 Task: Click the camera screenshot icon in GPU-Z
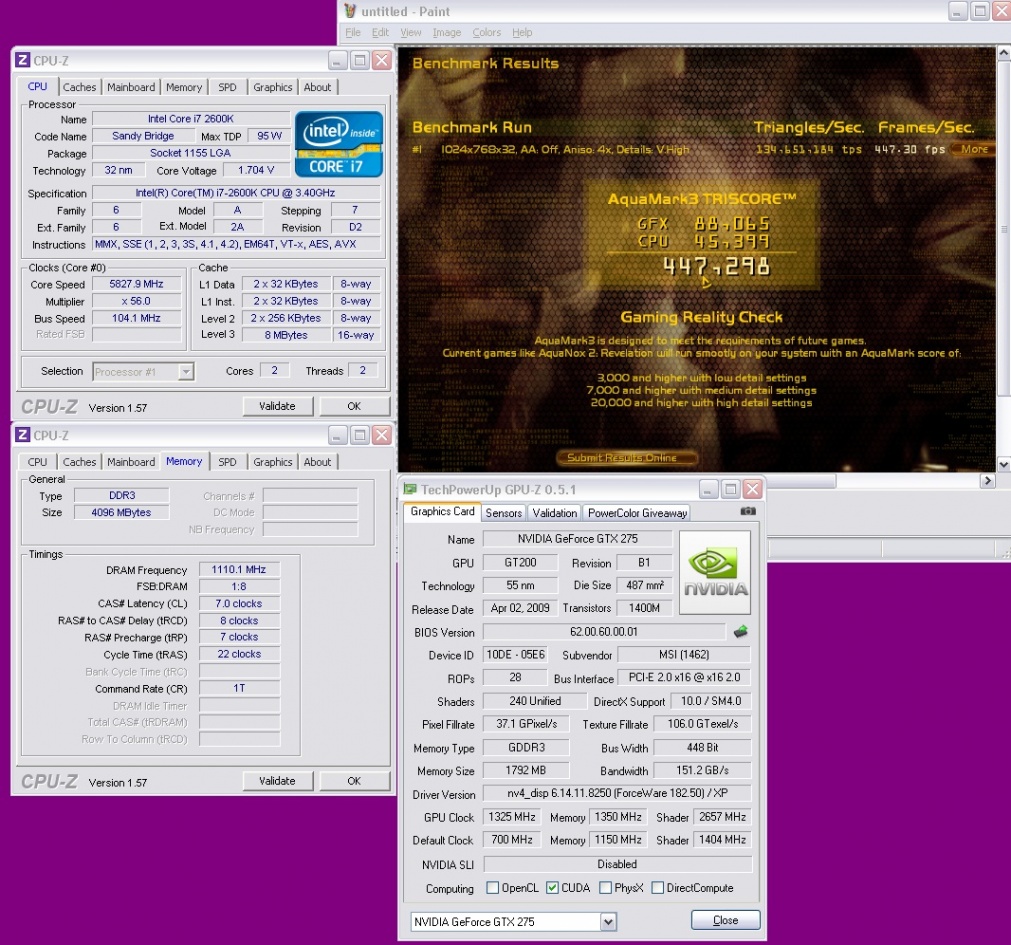tap(747, 511)
